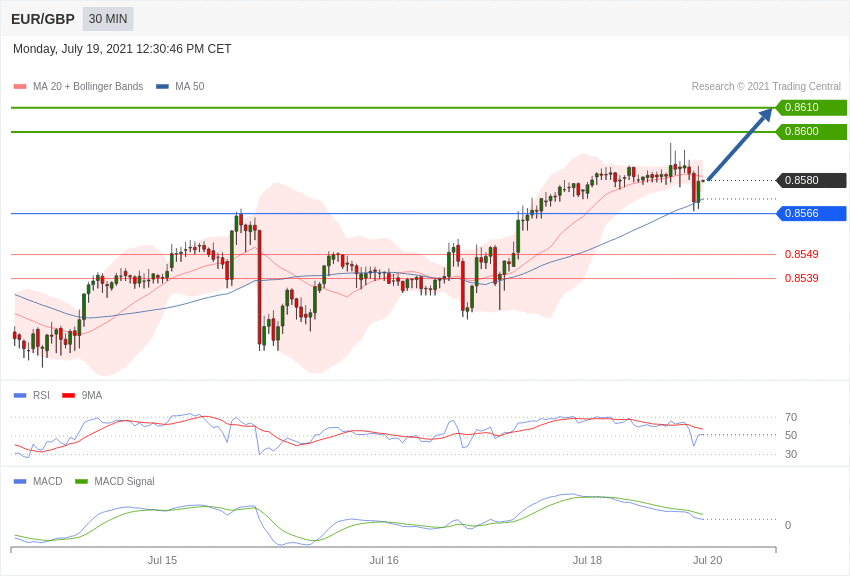Click the 0.8580 black current price tag
Viewport: 850px width, 576px height.
(x=810, y=180)
